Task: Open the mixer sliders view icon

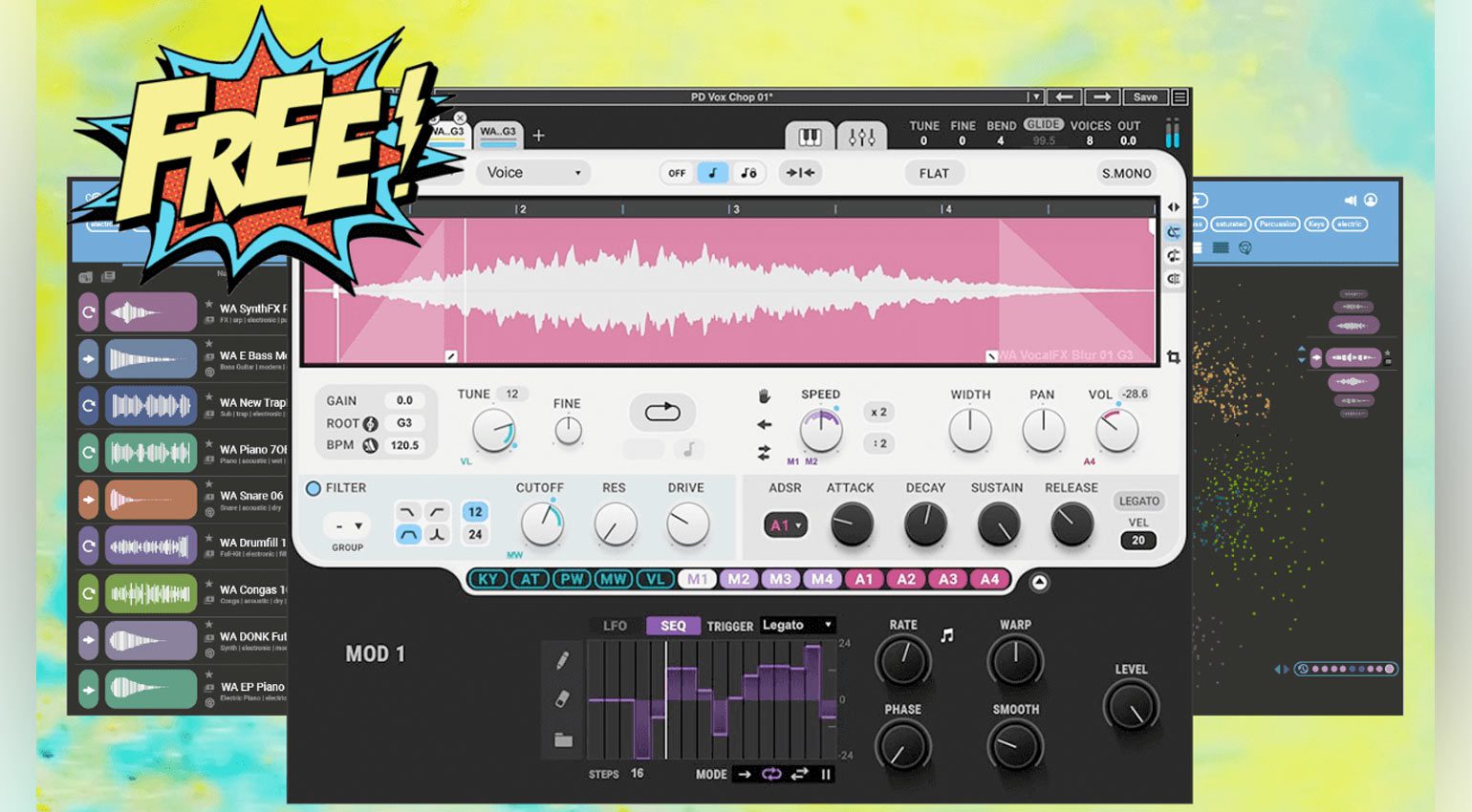Action: point(861,137)
